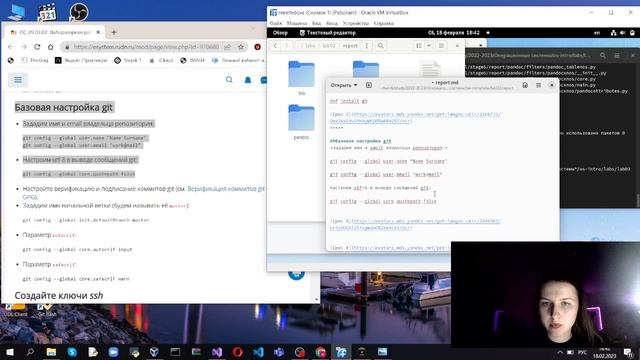Open the Устройства menu in VirtualBox
Screen dimensions: 640x360
(x=356, y=23)
